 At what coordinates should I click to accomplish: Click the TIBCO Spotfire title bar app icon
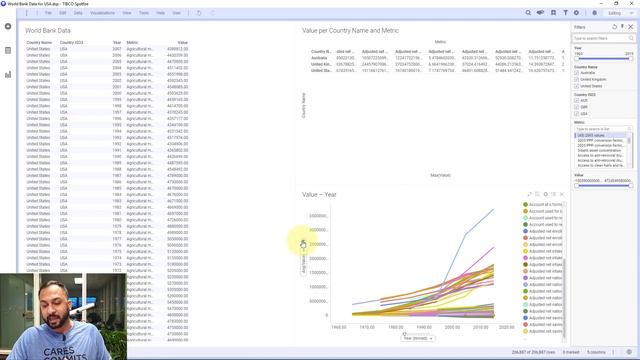[3, 4]
